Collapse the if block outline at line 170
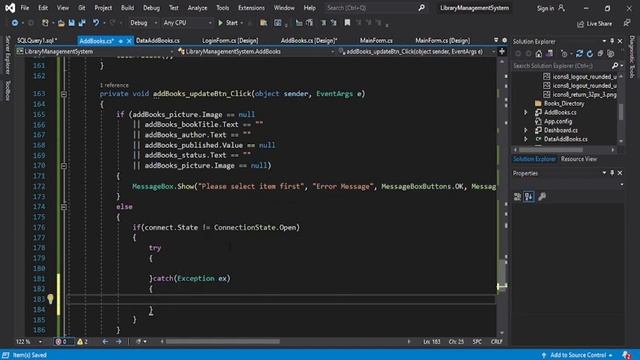The image size is (640, 360). pyautogui.click(x=64, y=166)
